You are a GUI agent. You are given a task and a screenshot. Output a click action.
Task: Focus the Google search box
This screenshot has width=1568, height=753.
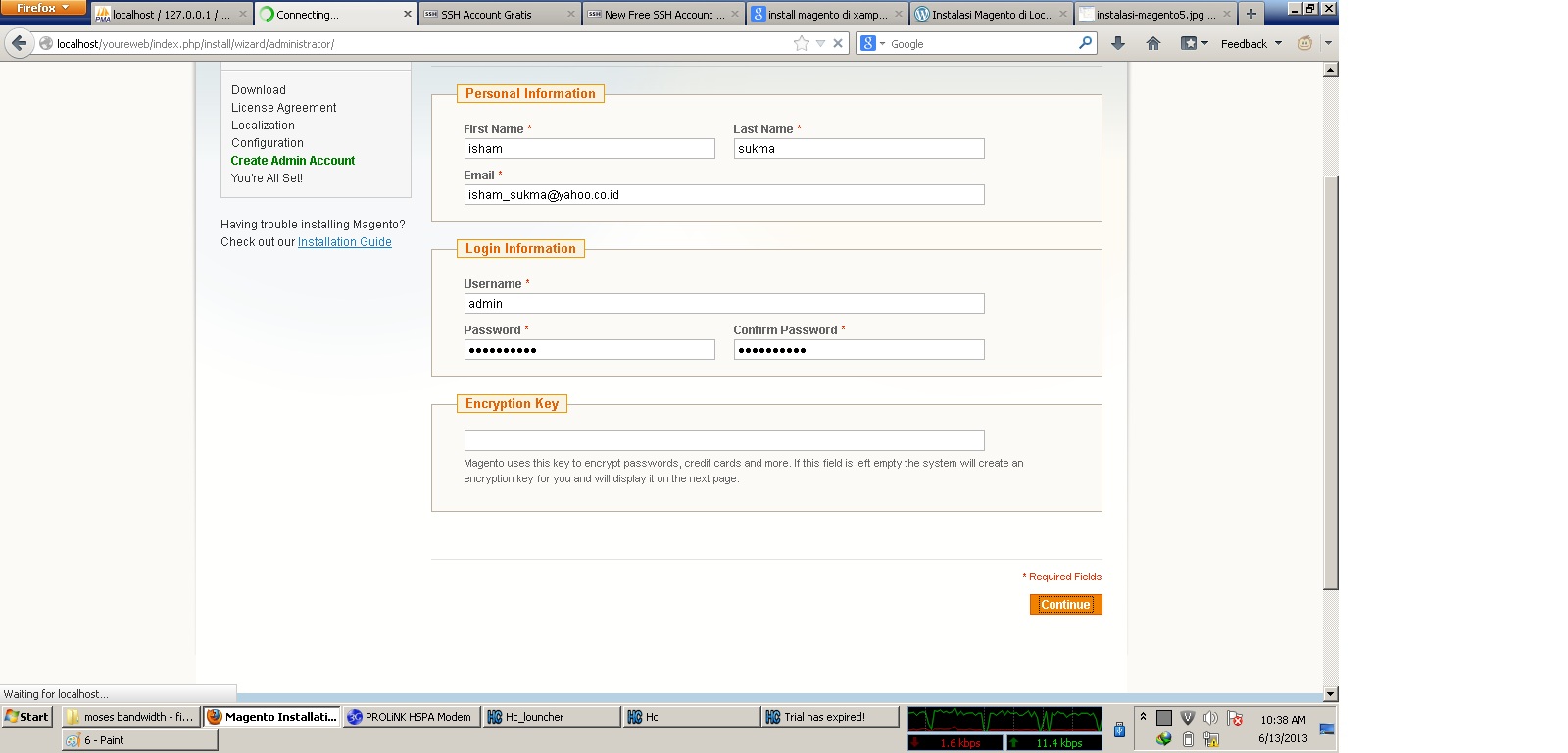[x=981, y=44]
